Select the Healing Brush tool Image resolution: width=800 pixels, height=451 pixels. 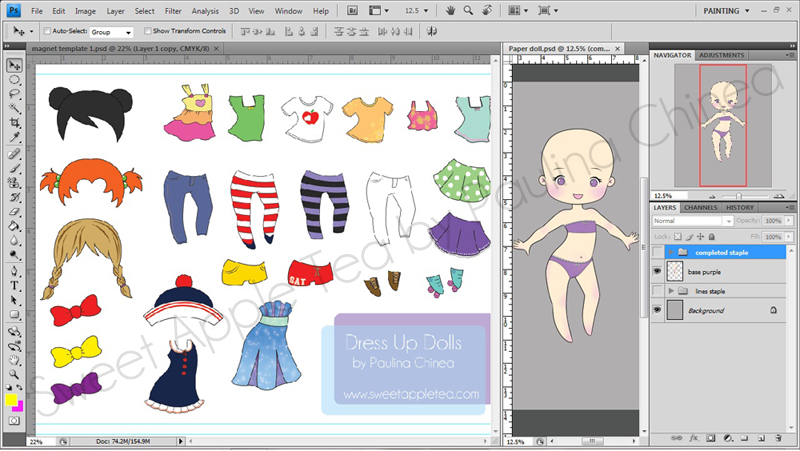pos(14,154)
